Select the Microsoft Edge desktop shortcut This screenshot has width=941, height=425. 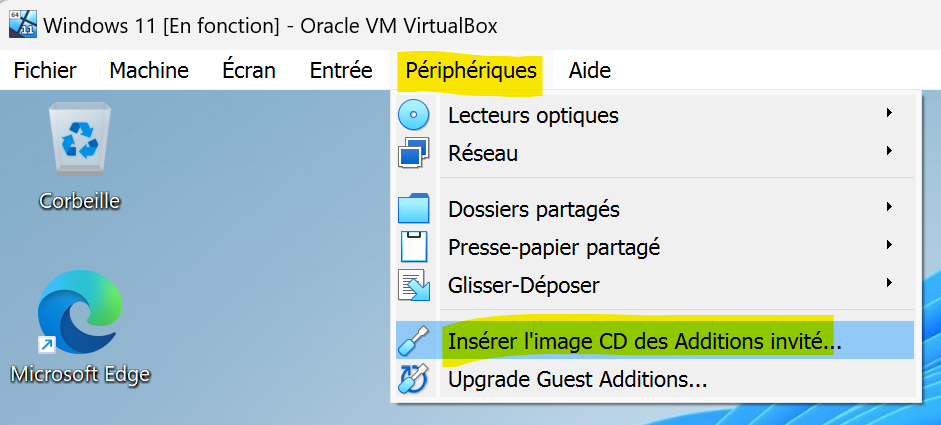(x=80, y=327)
